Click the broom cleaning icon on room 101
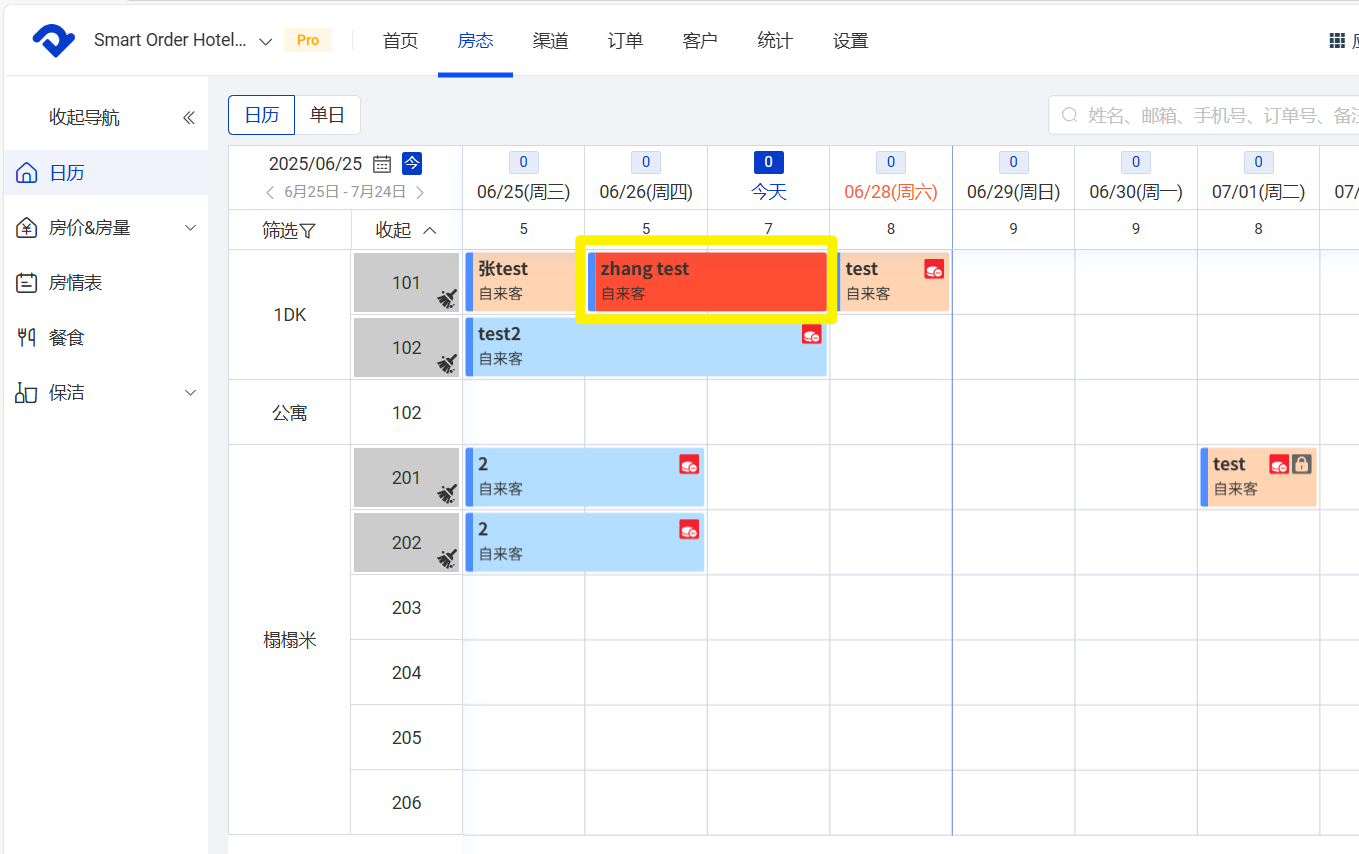 447,298
